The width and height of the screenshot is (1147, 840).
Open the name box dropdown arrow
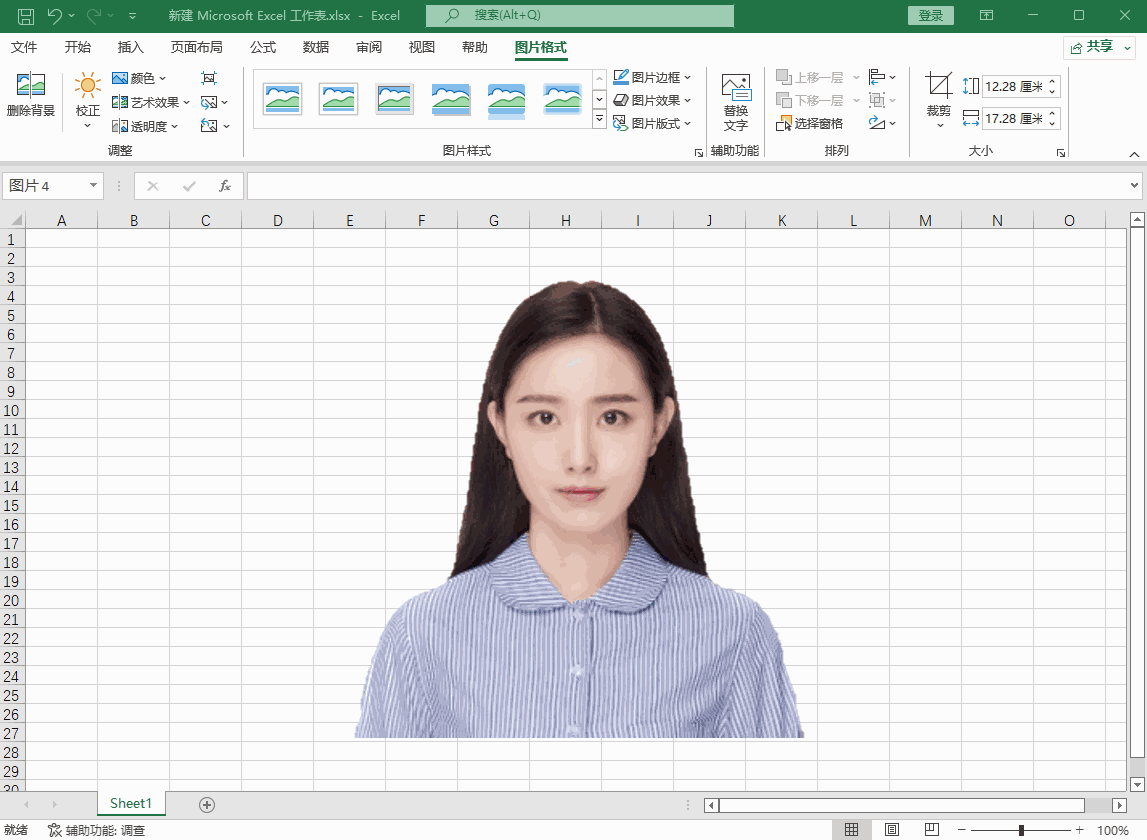tap(93, 185)
